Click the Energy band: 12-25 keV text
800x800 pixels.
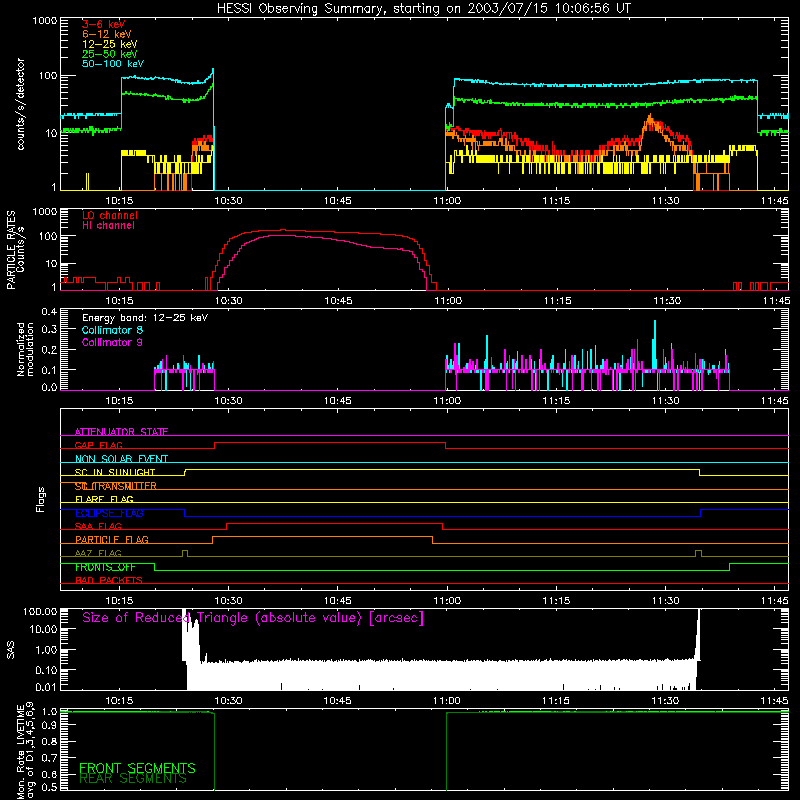click(x=145, y=318)
